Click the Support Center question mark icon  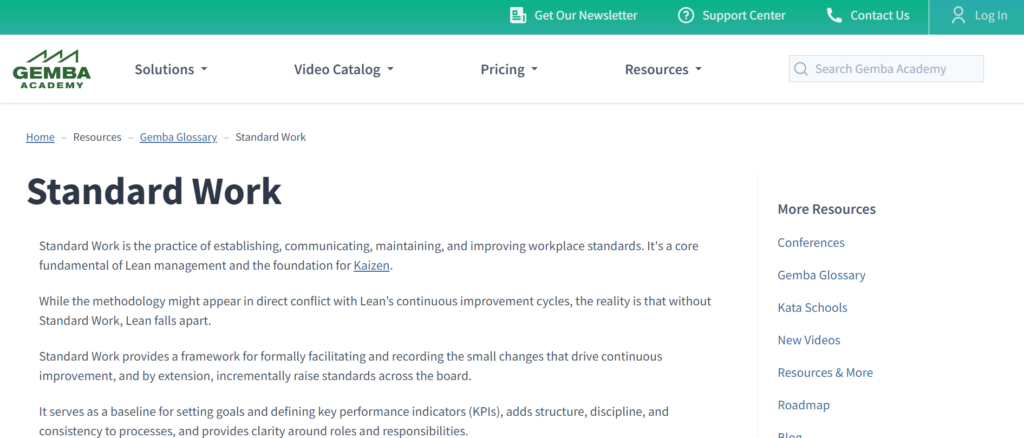point(686,15)
